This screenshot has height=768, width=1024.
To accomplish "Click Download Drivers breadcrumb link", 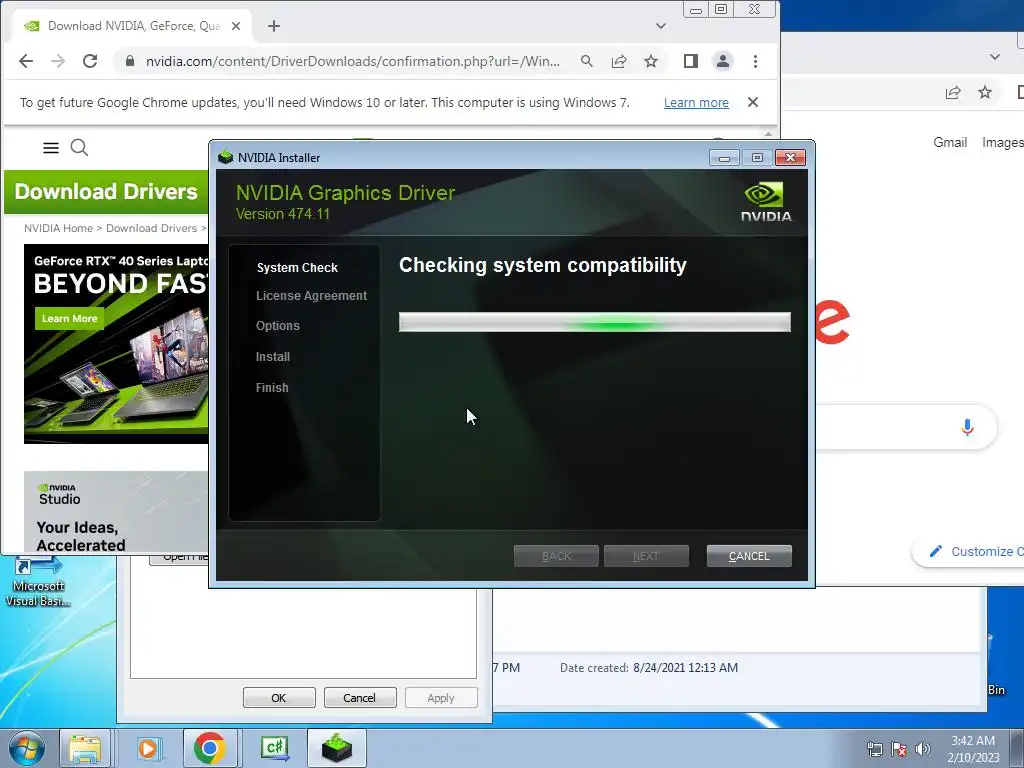I will (x=152, y=228).
